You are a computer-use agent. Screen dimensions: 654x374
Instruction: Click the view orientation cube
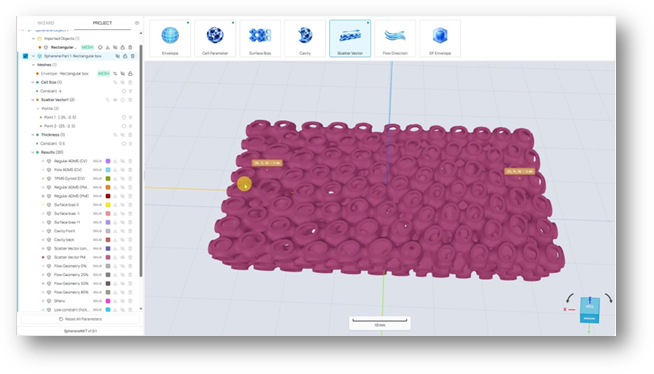click(x=590, y=310)
